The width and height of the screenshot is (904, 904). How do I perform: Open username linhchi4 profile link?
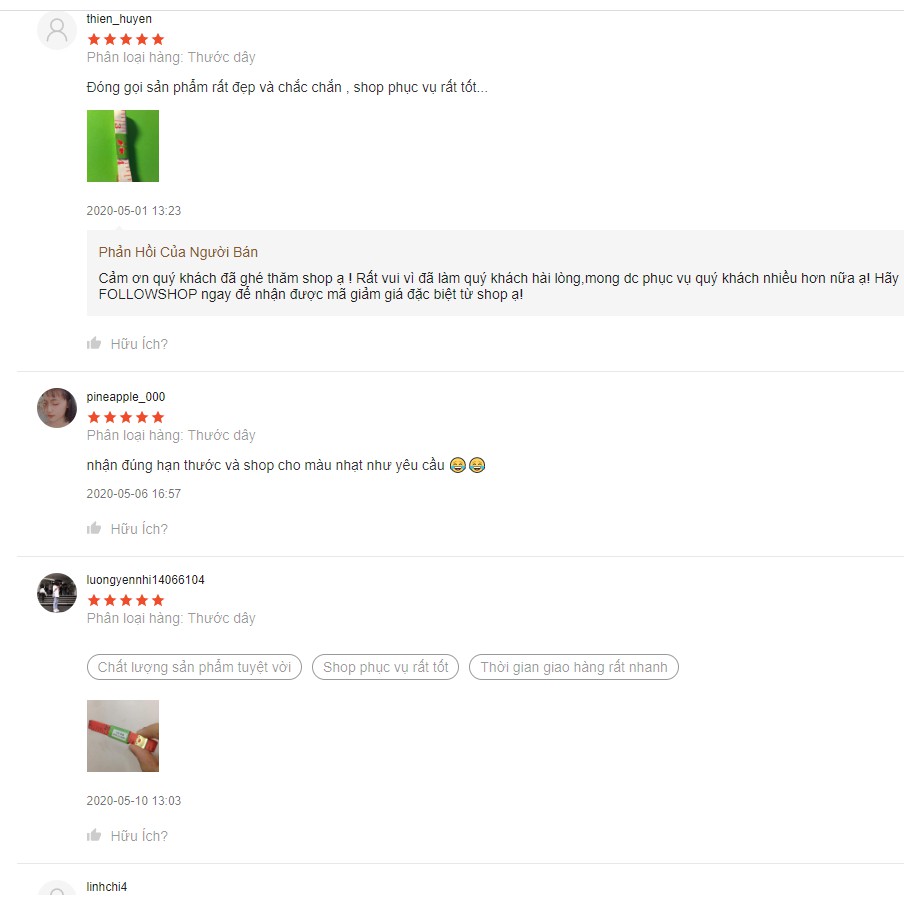pos(107,887)
